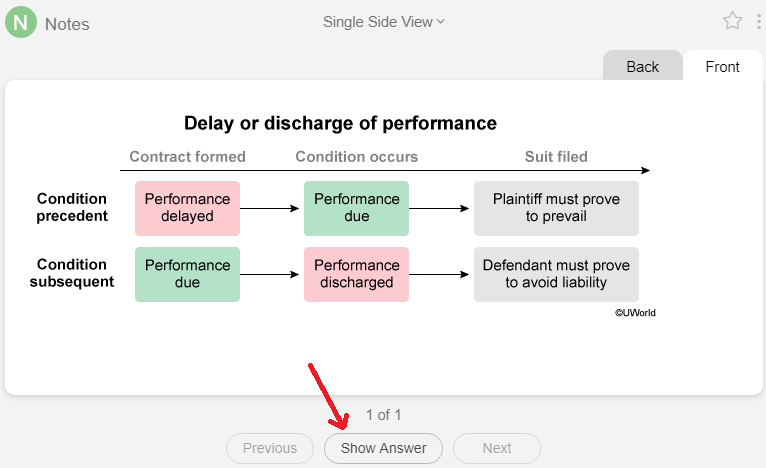The width and height of the screenshot is (766, 468).
Task: Click the Defendant must prove box
Action: (x=556, y=274)
